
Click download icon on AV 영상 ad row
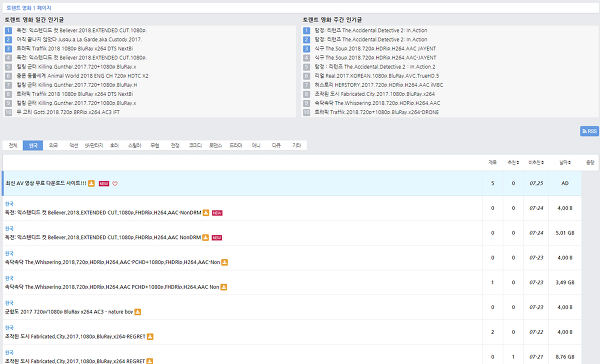point(91,183)
